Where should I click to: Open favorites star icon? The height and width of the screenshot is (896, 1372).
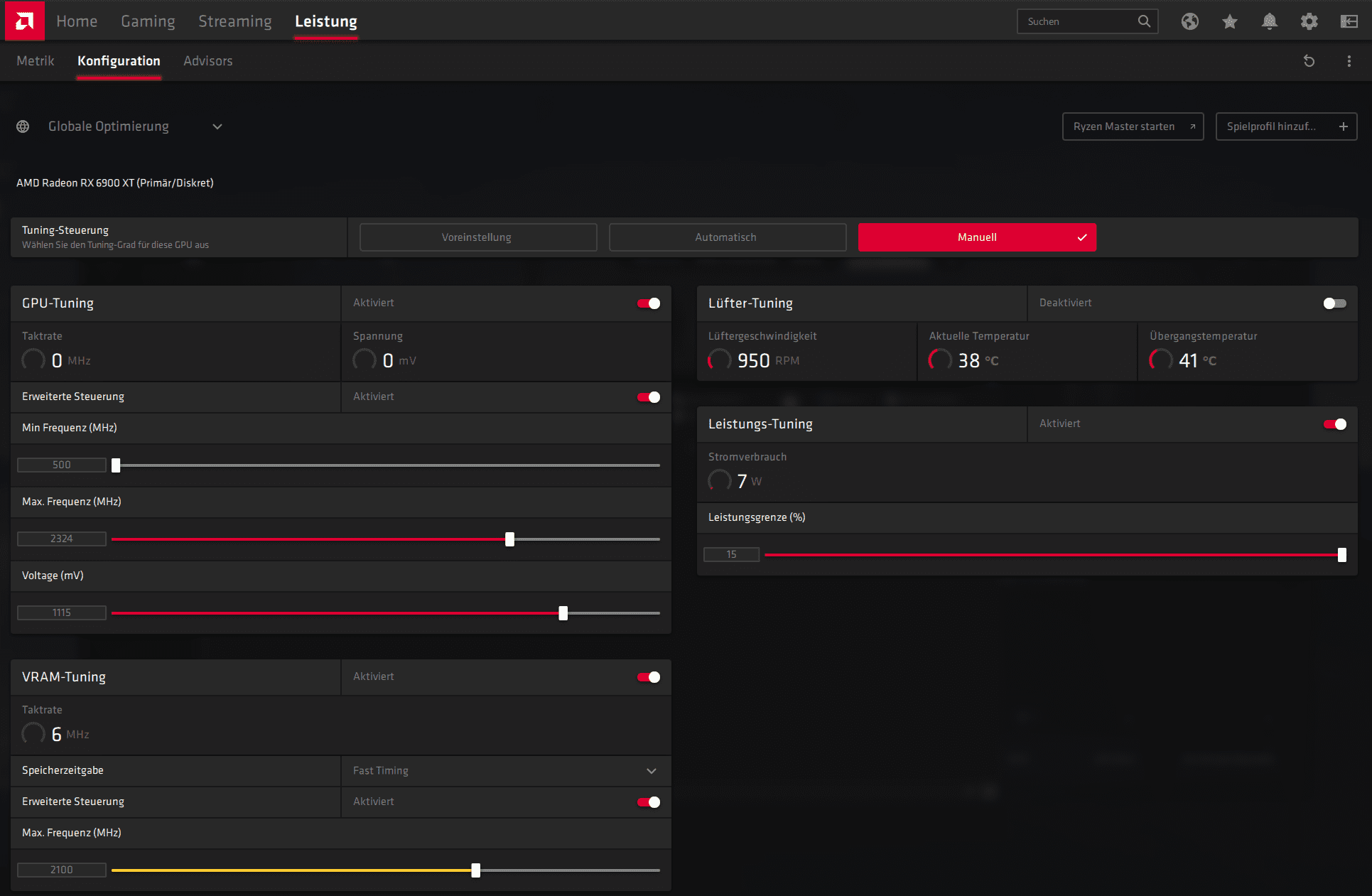(1230, 21)
